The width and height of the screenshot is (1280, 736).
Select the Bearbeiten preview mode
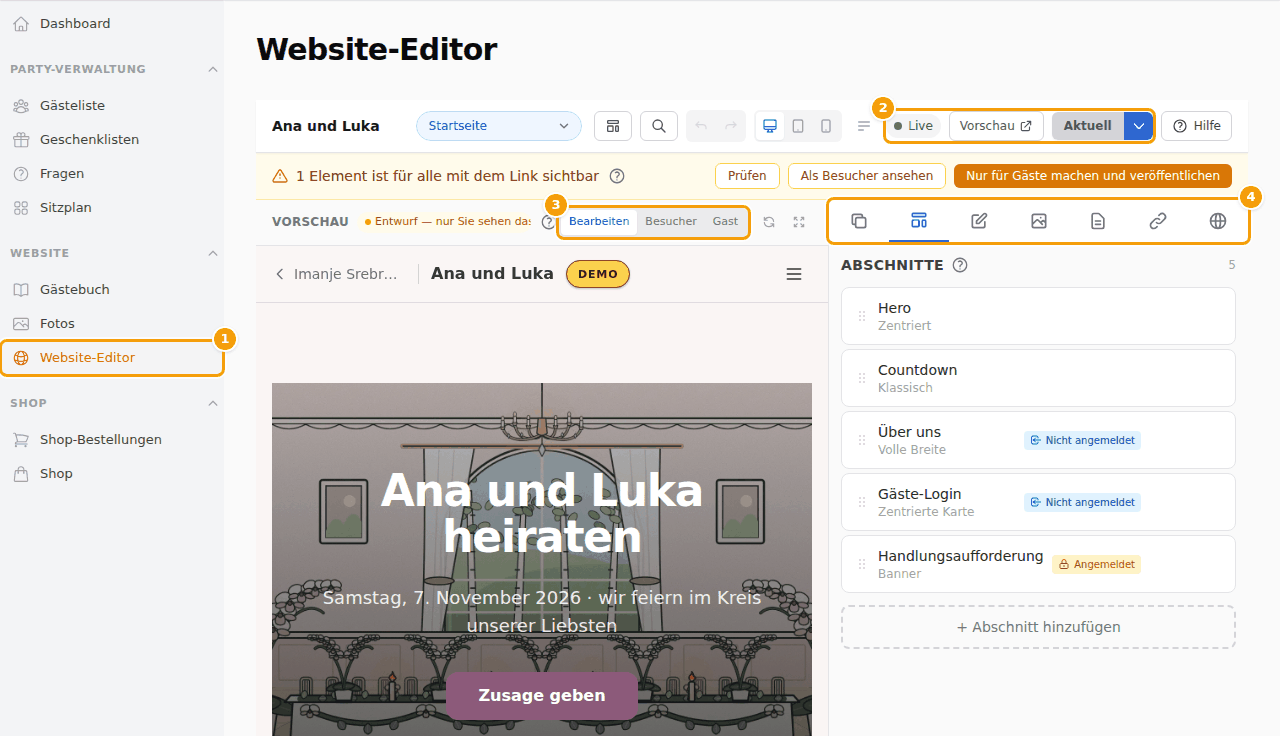pyautogui.click(x=599, y=221)
